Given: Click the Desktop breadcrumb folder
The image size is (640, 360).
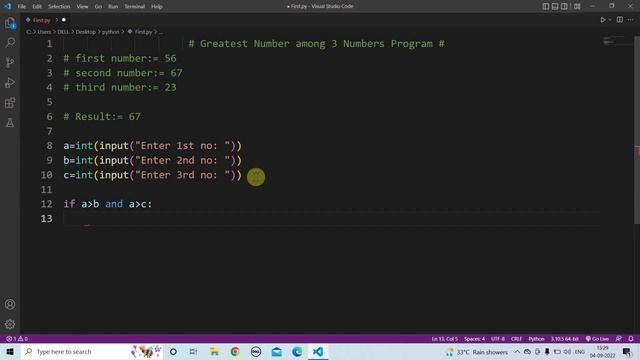Looking at the screenshot, I should point(85,32).
